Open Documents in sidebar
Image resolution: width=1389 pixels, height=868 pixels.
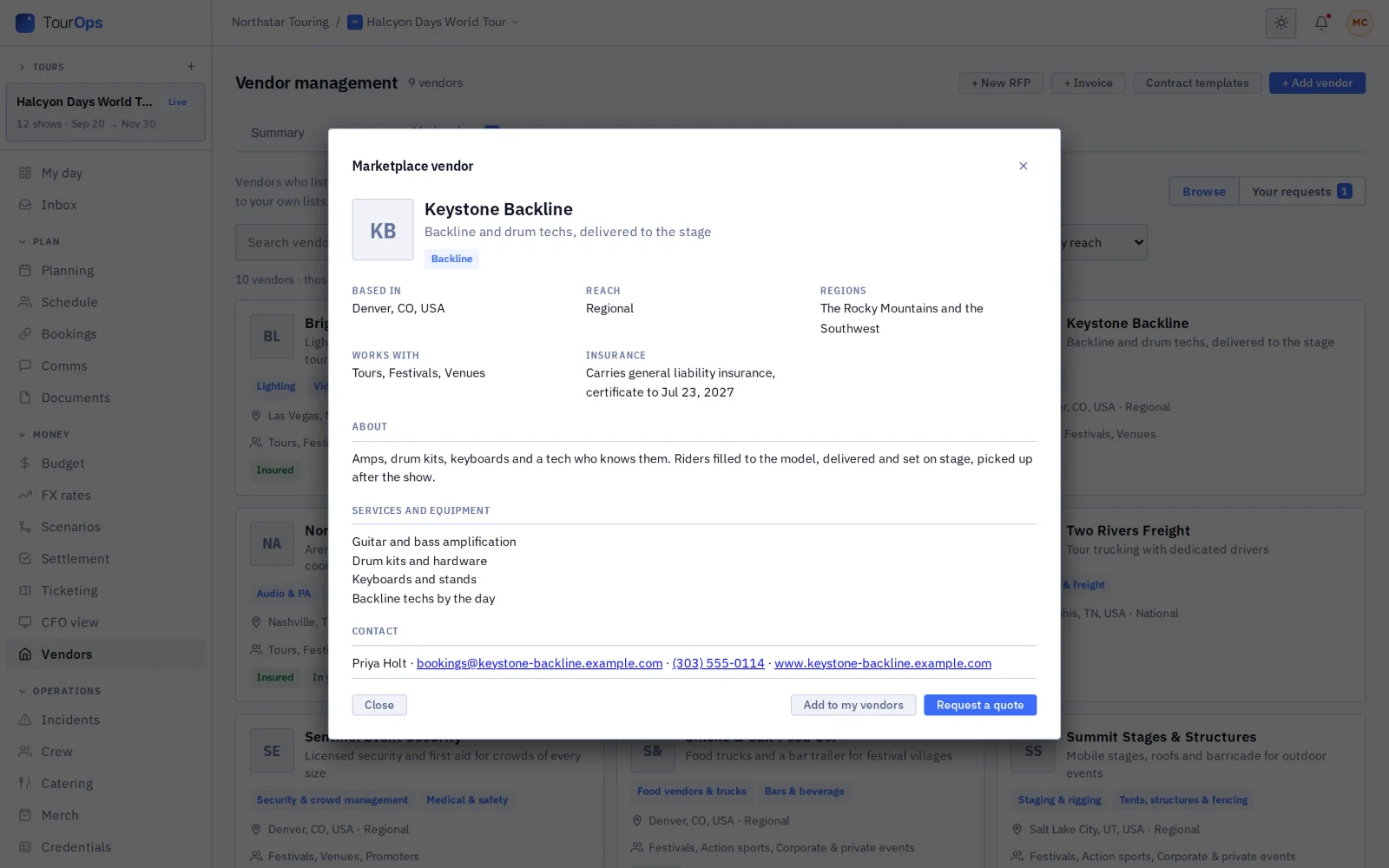(x=106, y=398)
